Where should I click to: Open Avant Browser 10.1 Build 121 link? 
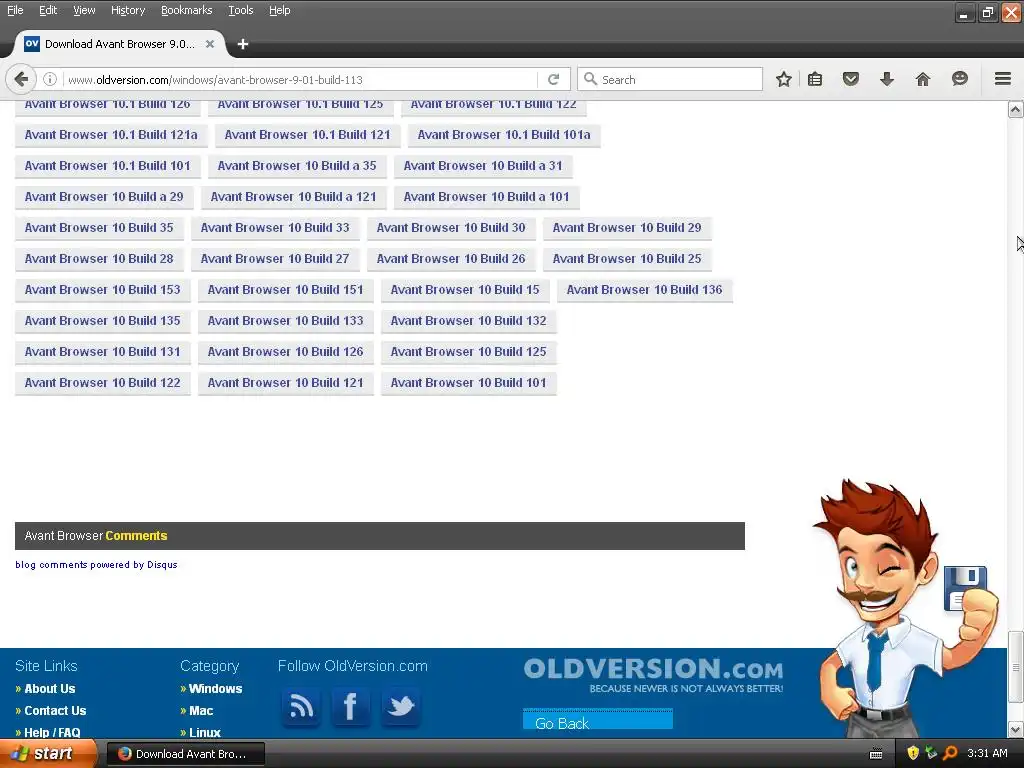(308, 135)
